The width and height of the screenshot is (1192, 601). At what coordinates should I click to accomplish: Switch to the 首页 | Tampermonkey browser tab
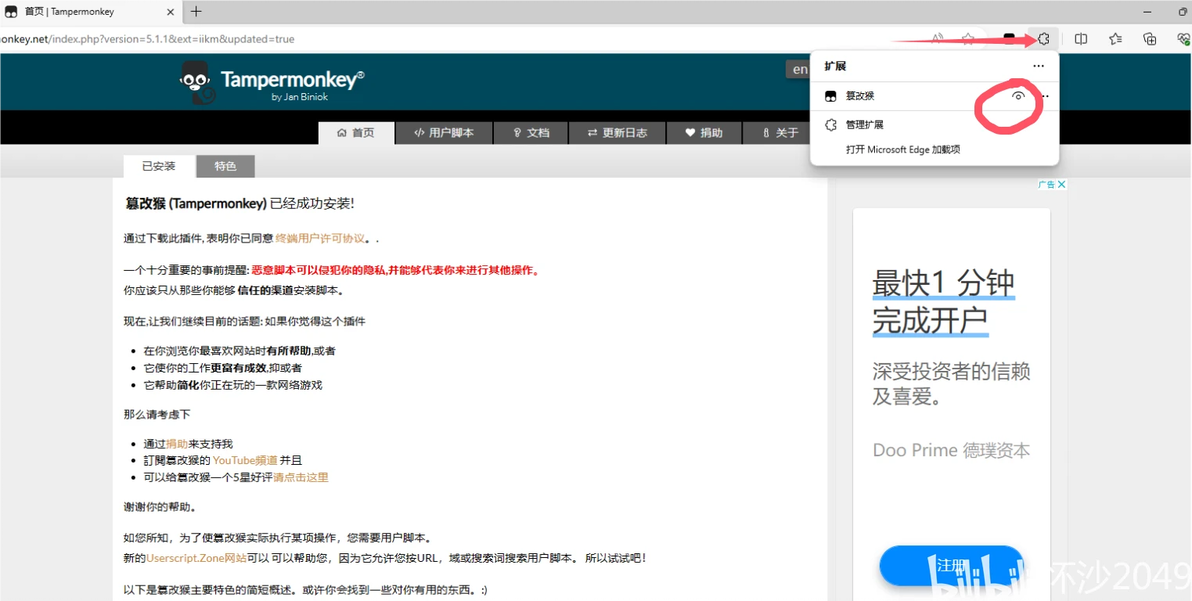point(91,11)
